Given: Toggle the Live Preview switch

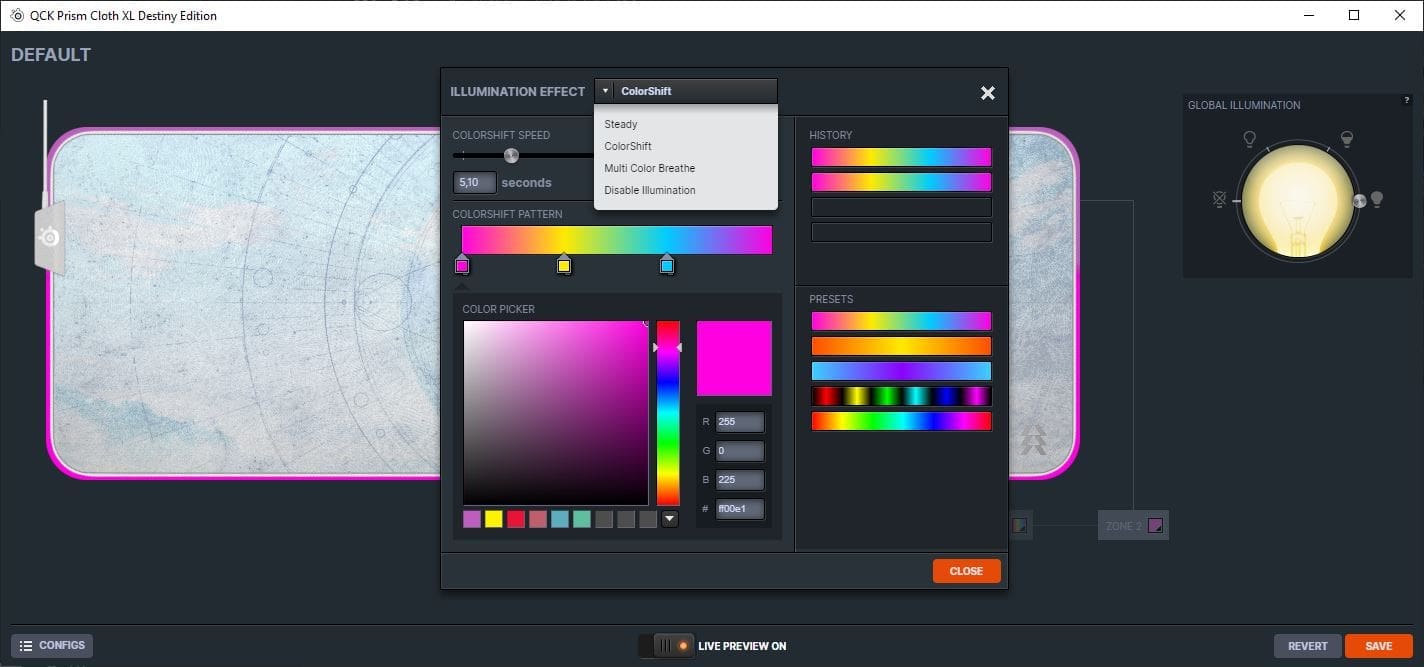Looking at the screenshot, I should [x=666, y=646].
